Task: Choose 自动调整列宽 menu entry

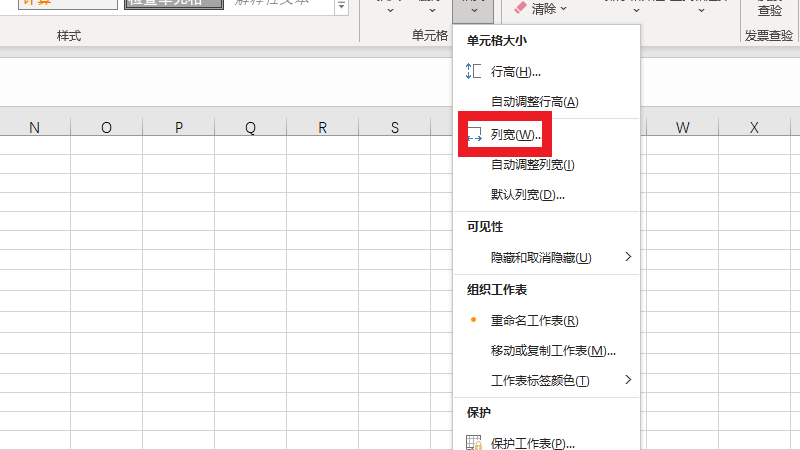Action: (532, 165)
